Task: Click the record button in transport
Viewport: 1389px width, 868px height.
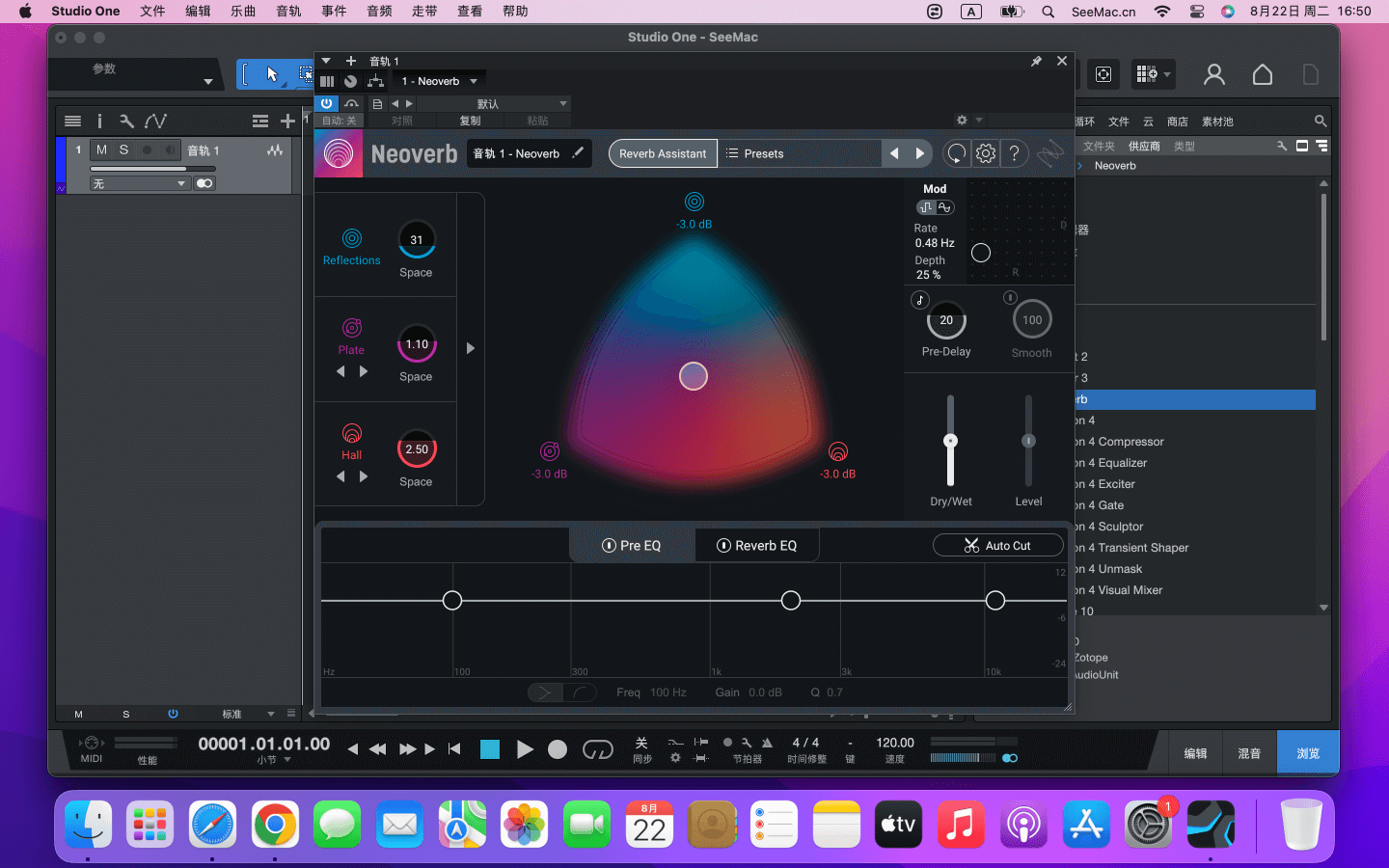Action: click(558, 749)
